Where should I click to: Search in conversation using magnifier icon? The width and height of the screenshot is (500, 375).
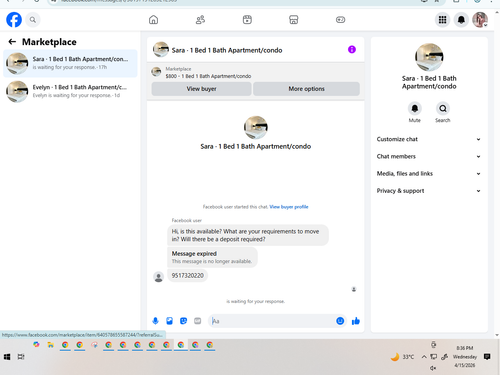pos(443,109)
